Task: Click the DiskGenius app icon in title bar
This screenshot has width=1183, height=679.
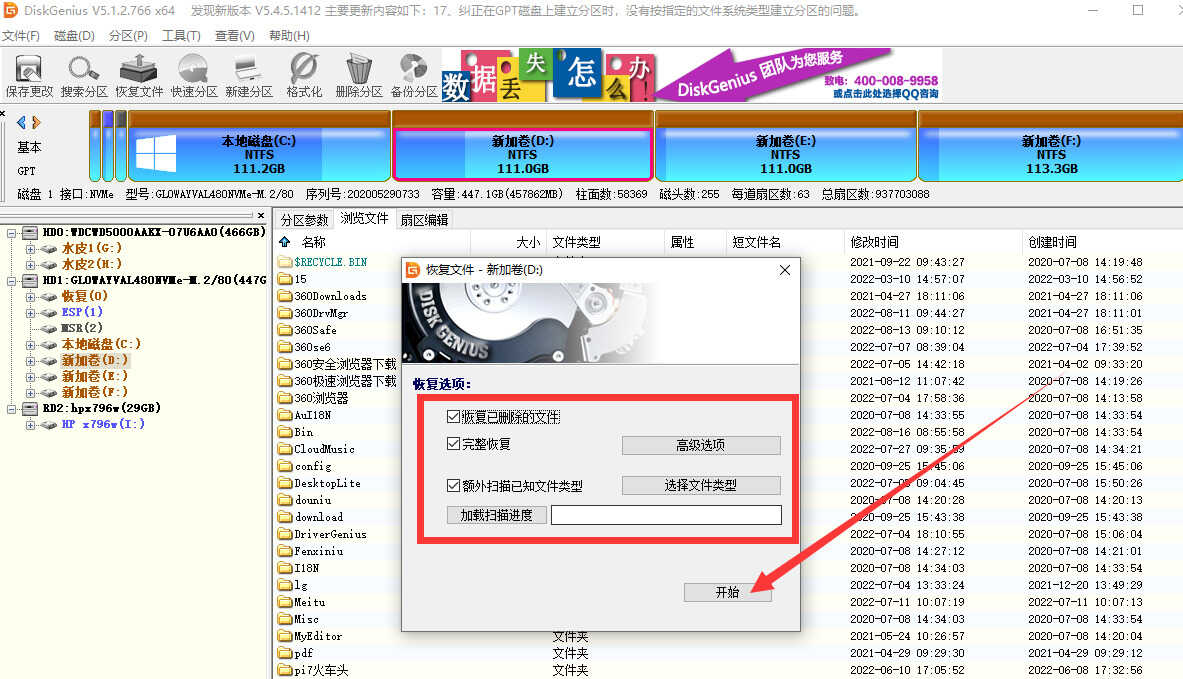Action: (x=11, y=10)
